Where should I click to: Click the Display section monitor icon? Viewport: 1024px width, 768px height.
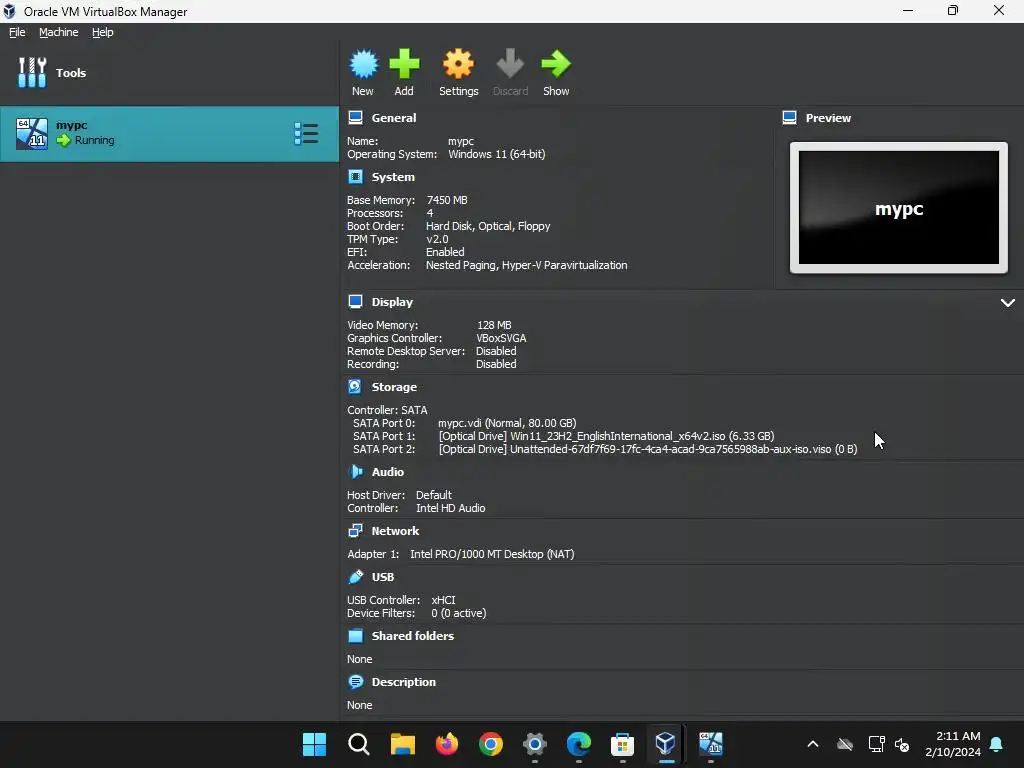click(x=355, y=302)
